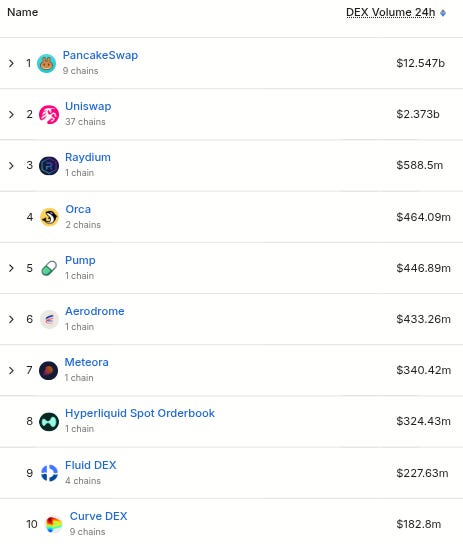This screenshot has width=463, height=544.
Task: Expand the Uniswap row chevron
Action: coord(11,114)
